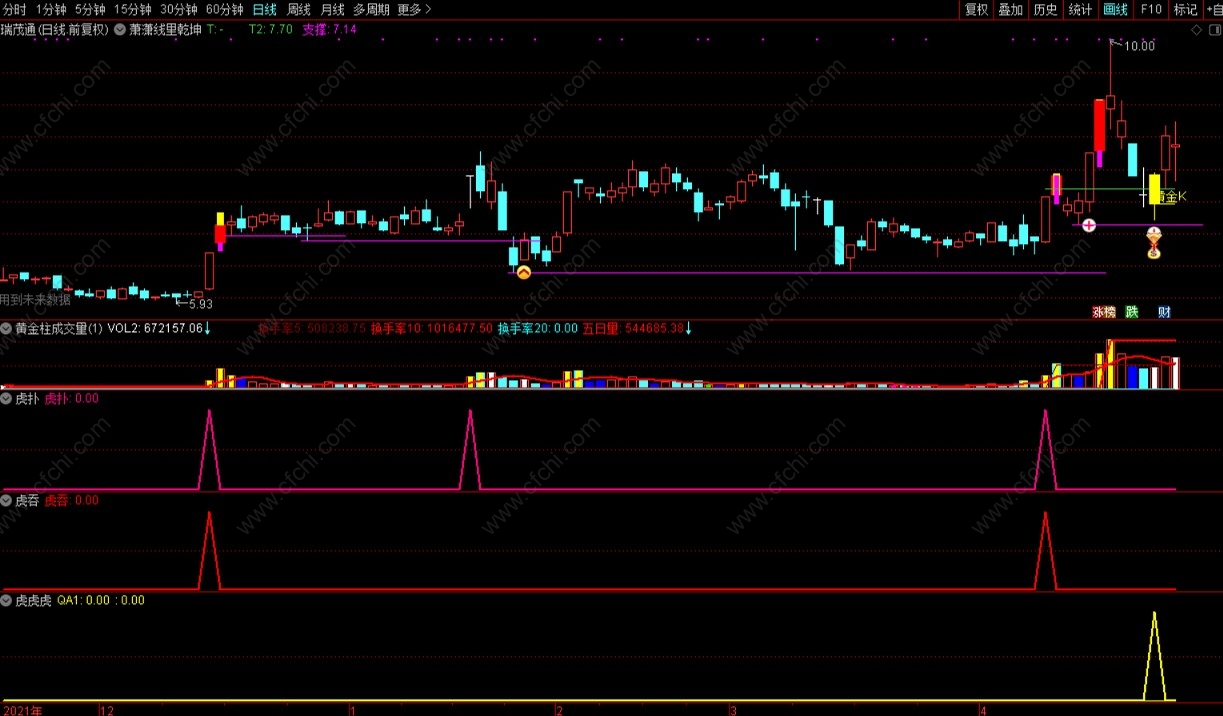
Task: Collapse the 虎虎虎 indicator panel
Action: coord(6,601)
